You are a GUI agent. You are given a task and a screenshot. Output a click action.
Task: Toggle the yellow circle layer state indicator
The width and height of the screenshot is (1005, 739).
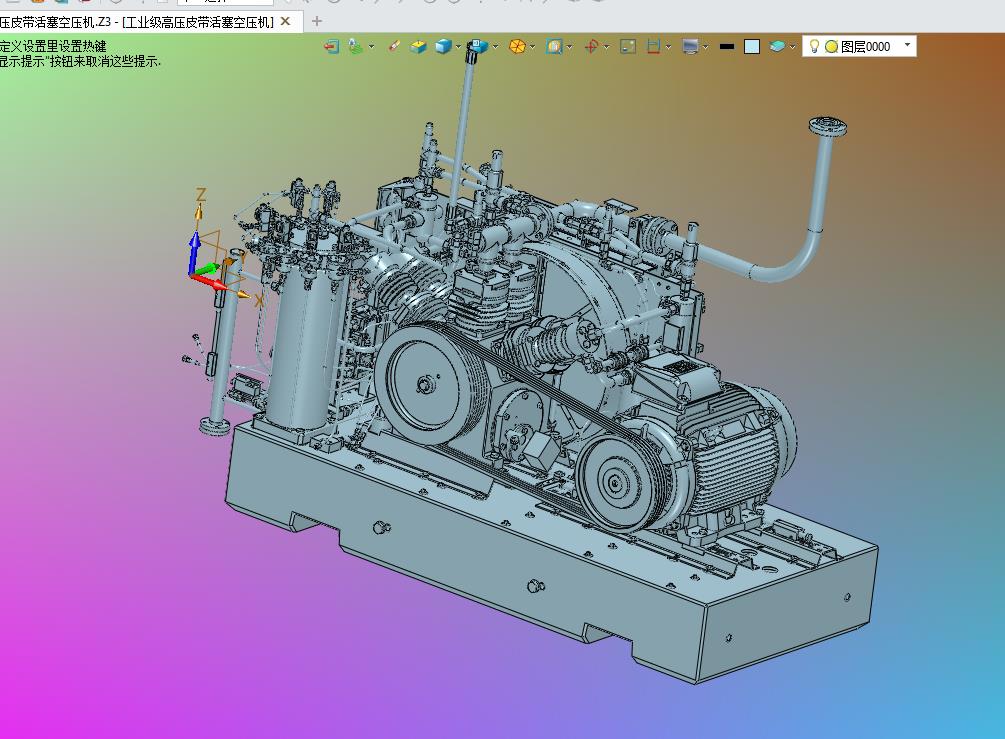click(x=831, y=46)
